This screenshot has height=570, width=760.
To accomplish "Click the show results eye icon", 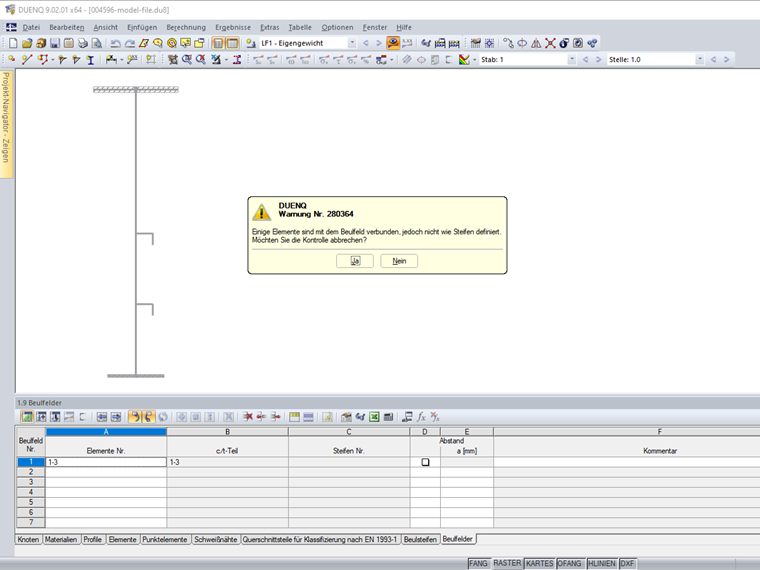I will click(x=393, y=43).
